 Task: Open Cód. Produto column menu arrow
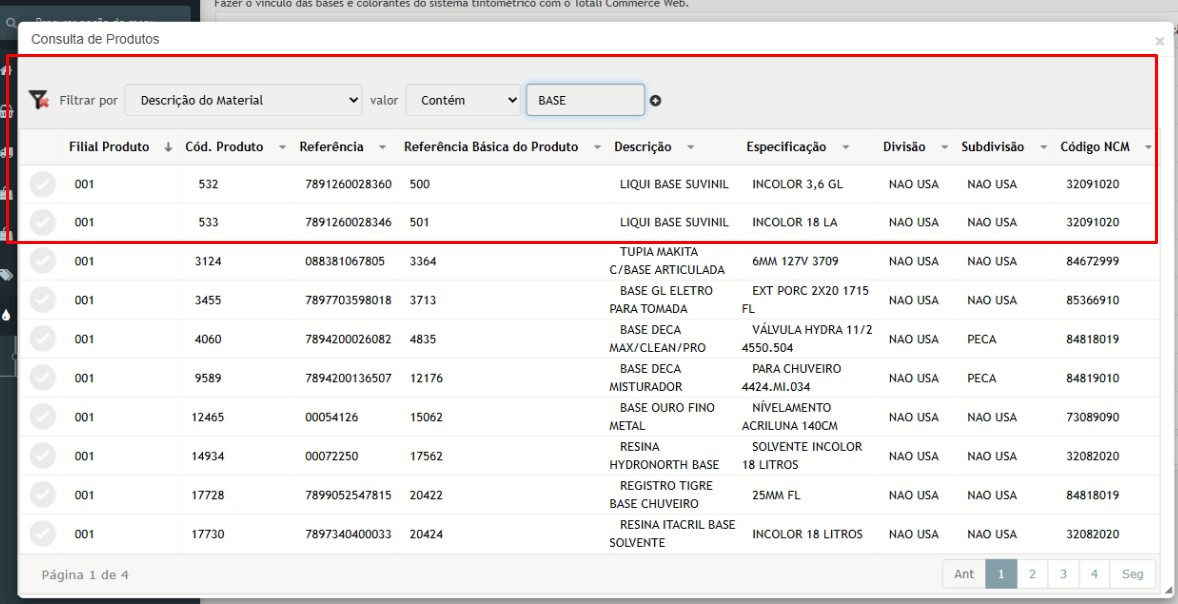282,147
